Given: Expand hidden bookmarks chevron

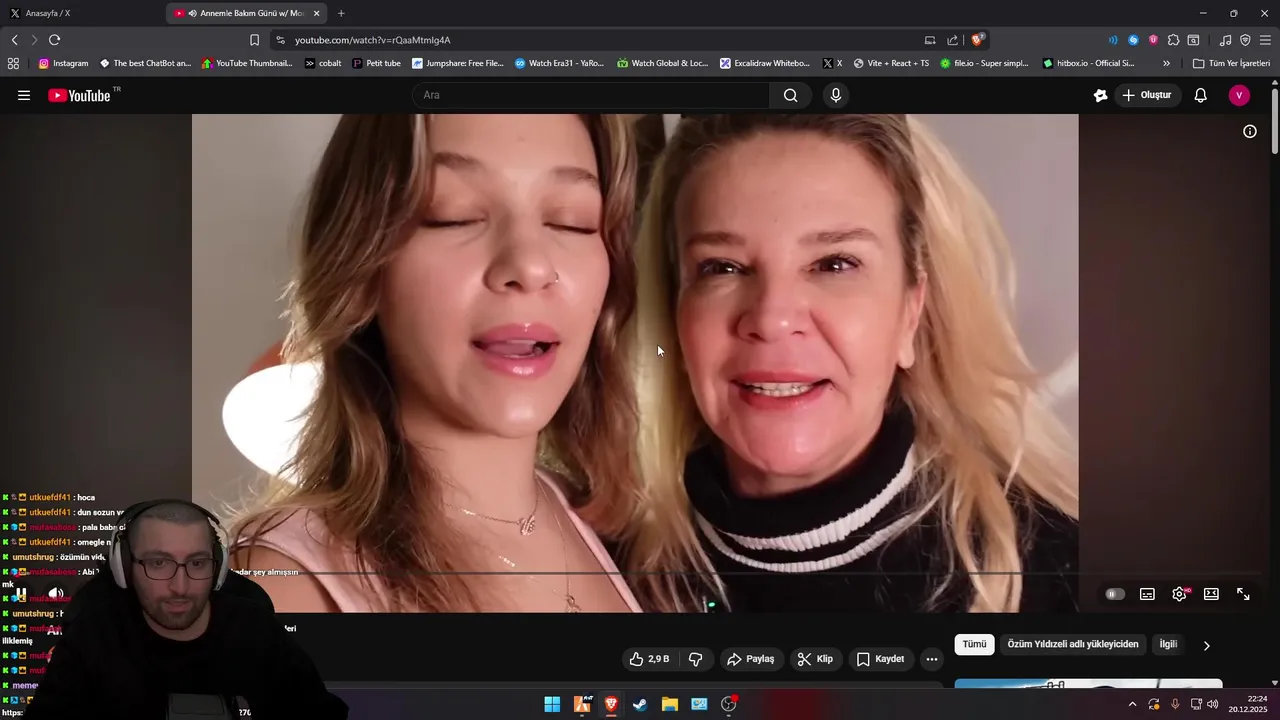Looking at the screenshot, I should tap(1166, 63).
